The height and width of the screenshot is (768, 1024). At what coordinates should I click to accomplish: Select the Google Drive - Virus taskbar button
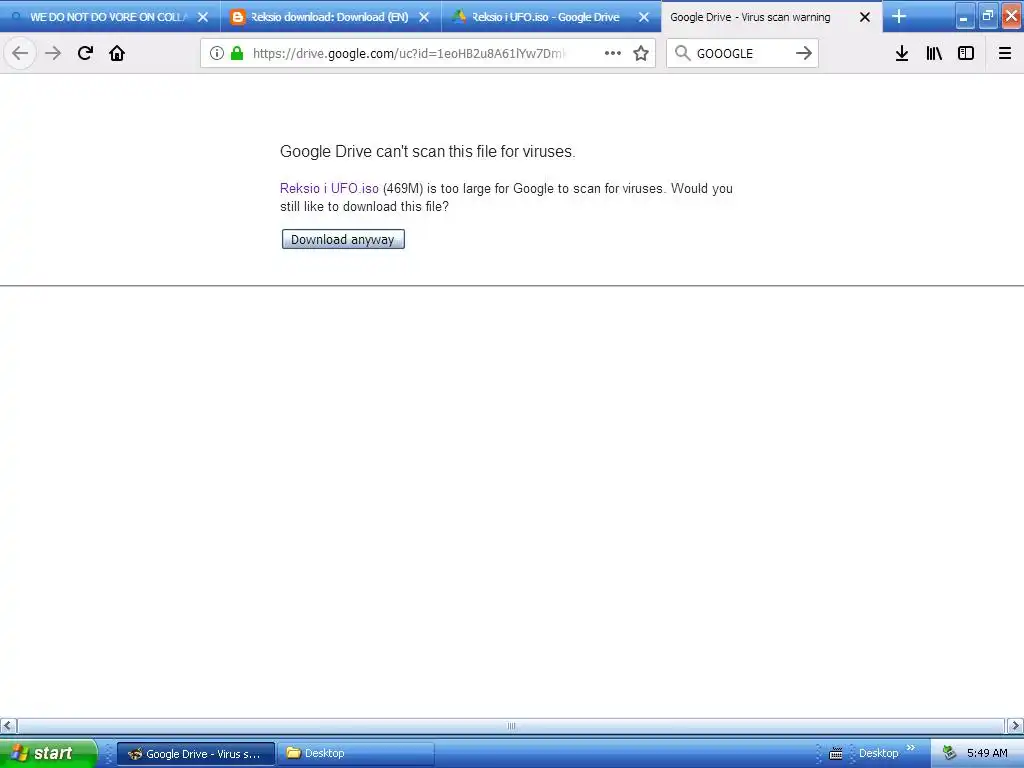click(x=196, y=754)
